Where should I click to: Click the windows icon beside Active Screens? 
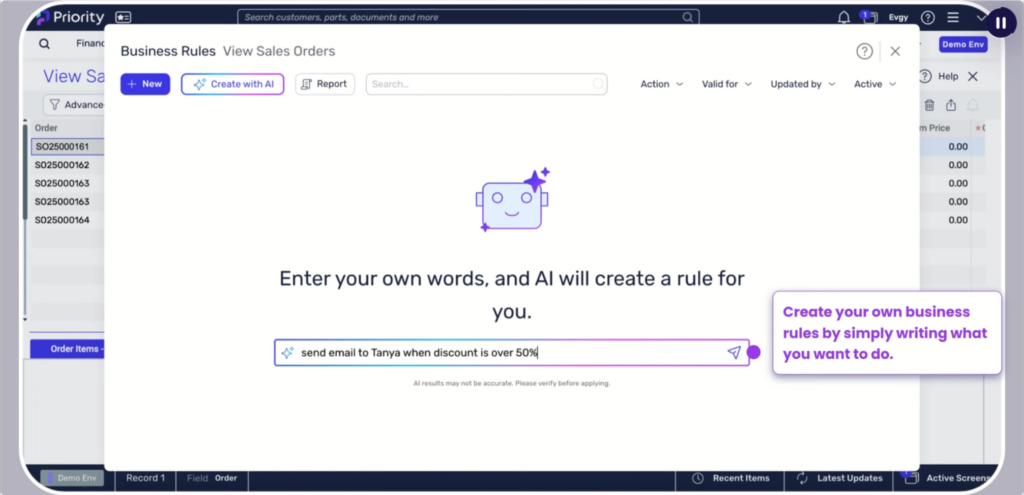coord(911,478)
